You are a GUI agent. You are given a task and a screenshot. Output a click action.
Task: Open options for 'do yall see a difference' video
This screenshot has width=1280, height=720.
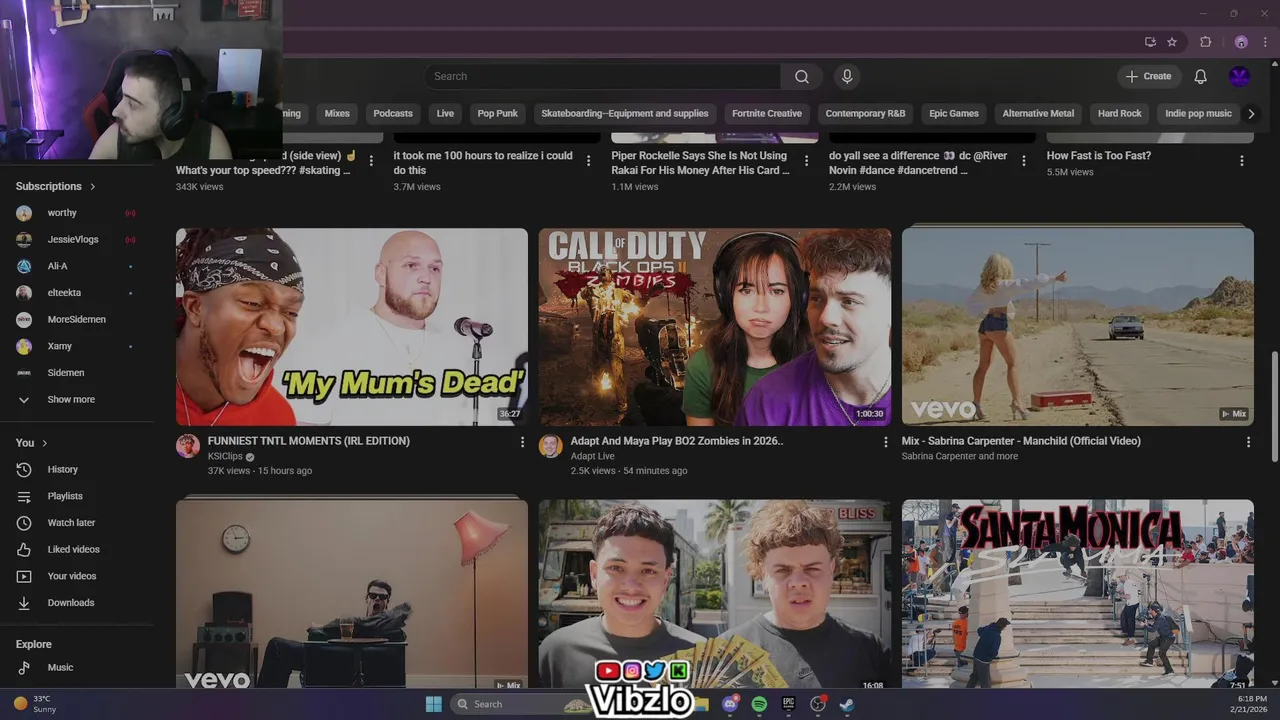point(1024,160)
